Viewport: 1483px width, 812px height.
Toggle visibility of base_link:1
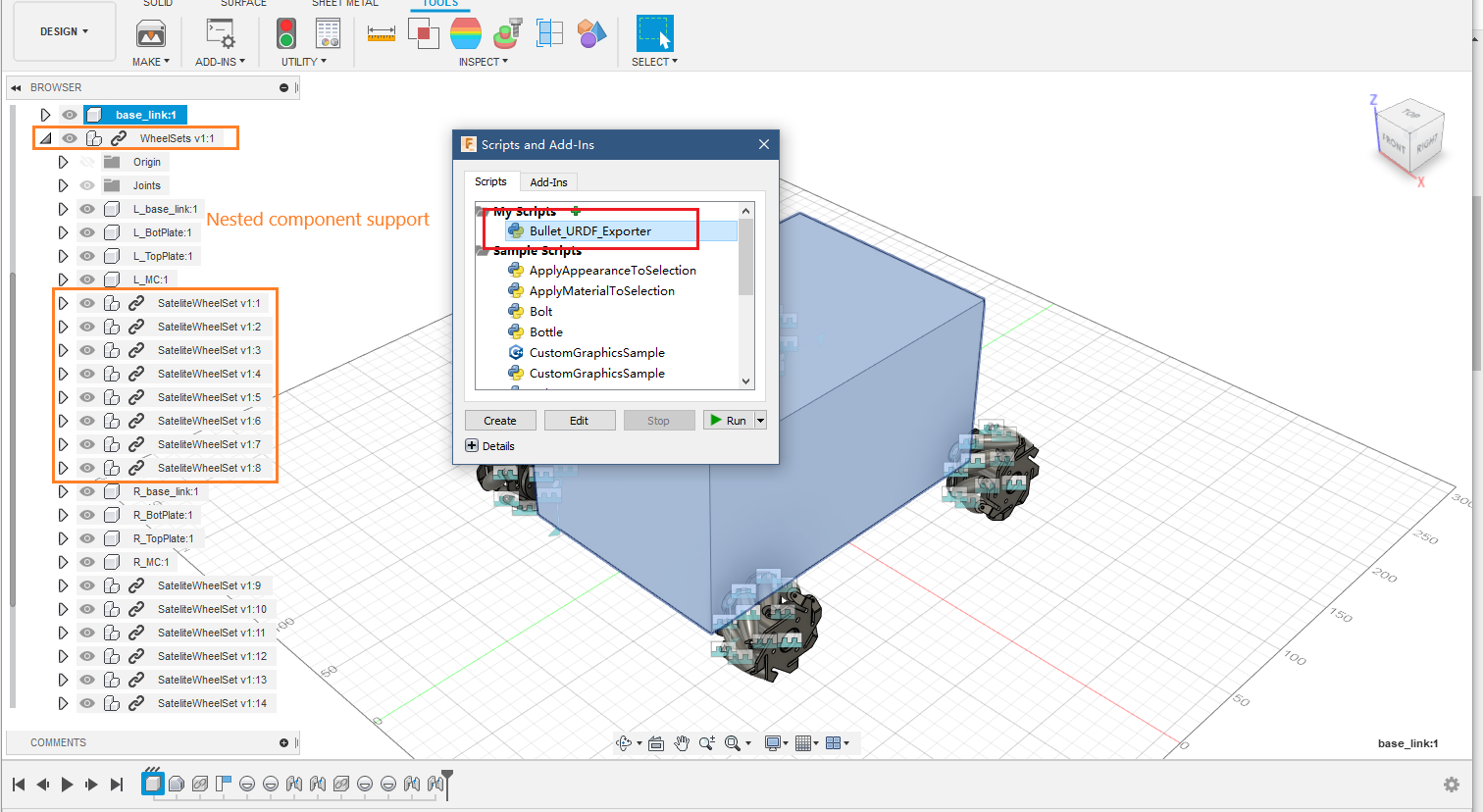click(70, 115)
